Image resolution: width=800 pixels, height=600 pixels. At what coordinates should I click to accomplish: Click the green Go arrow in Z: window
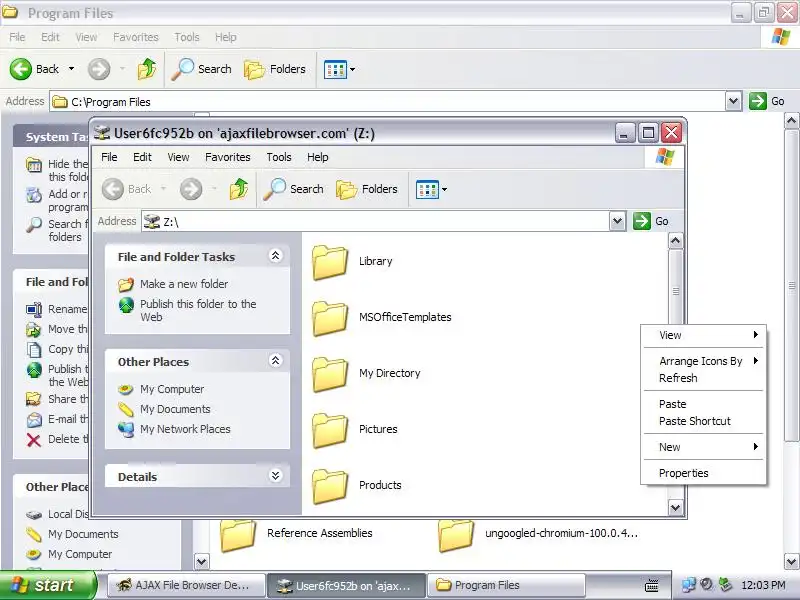point(642,221)
